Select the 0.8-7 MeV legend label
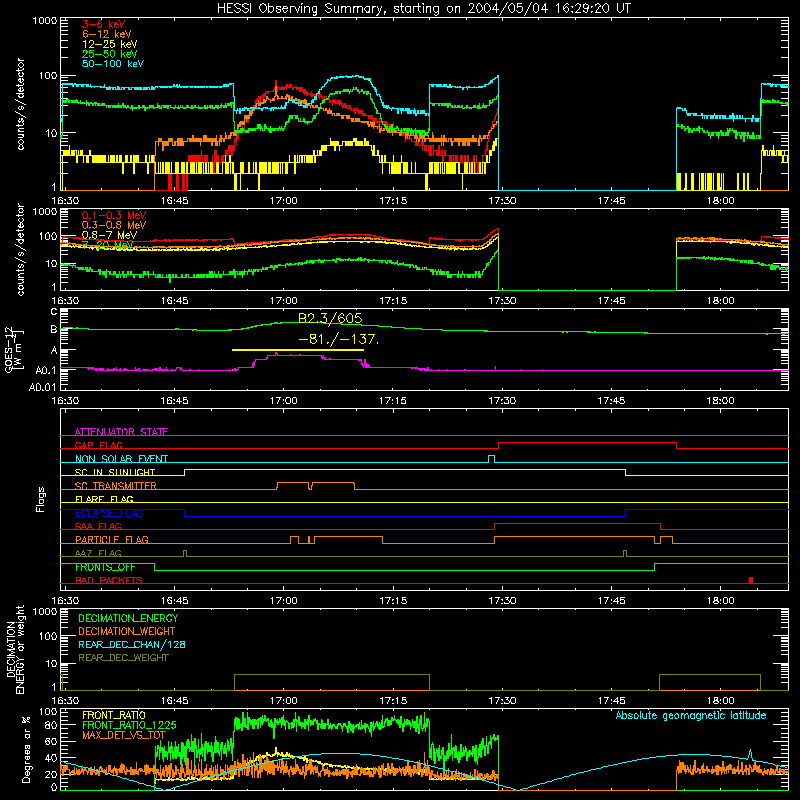The height and width of the screenshot is (800, 800). click(109, 235)
